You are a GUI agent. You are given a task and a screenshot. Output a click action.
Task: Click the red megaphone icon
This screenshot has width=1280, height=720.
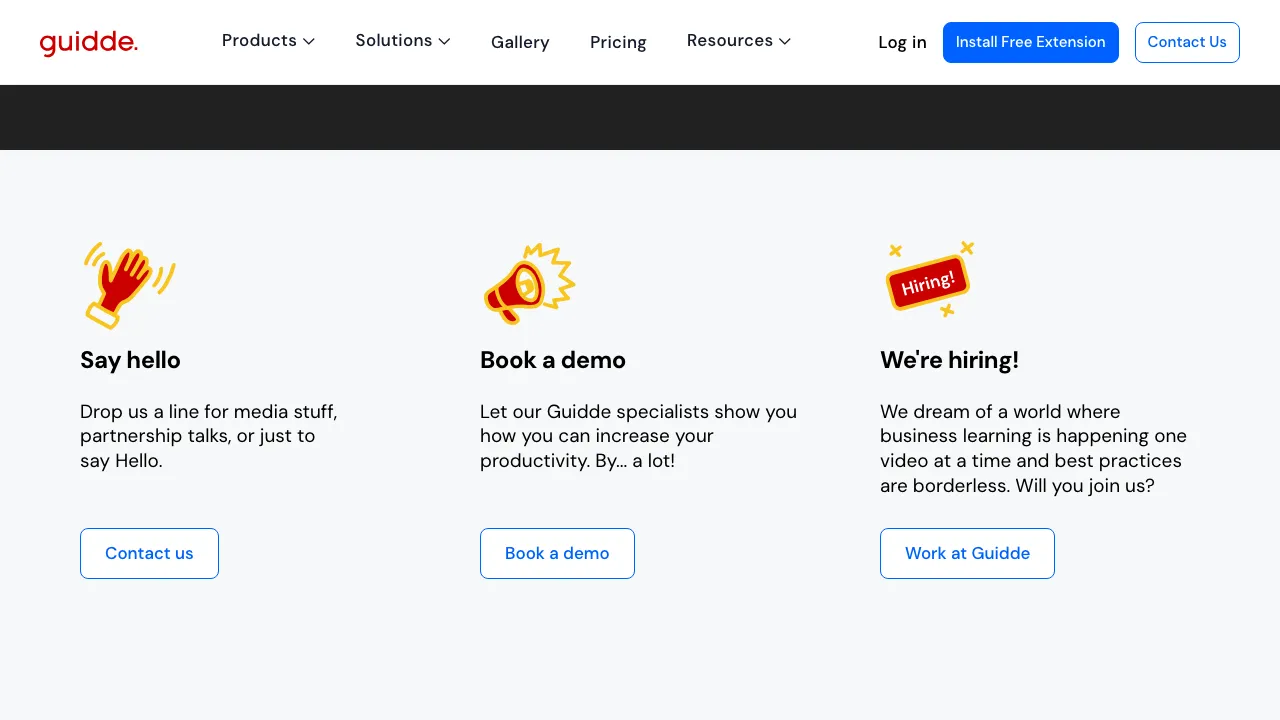coord(527,284)
